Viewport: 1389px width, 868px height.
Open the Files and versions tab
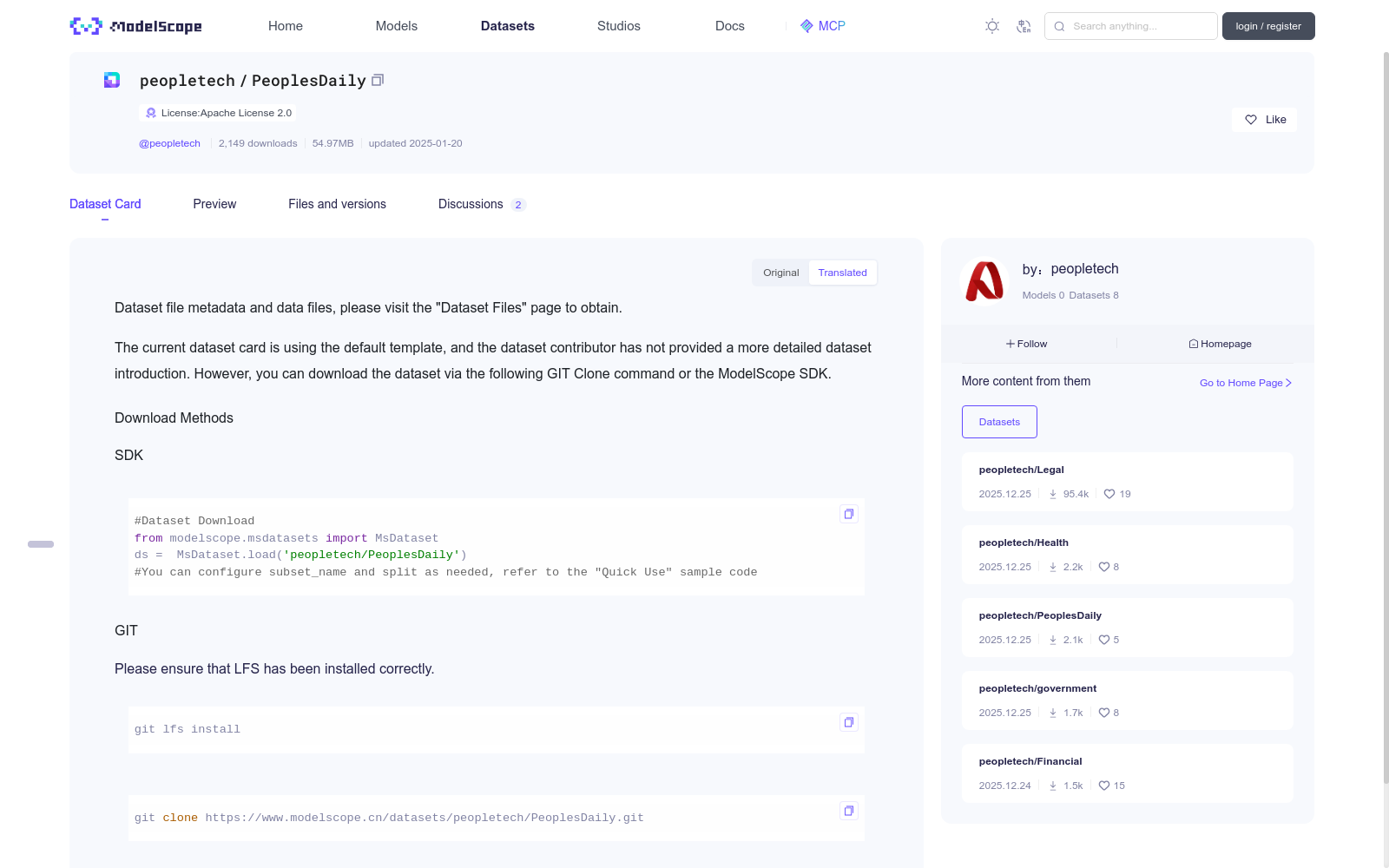point(337,204)
